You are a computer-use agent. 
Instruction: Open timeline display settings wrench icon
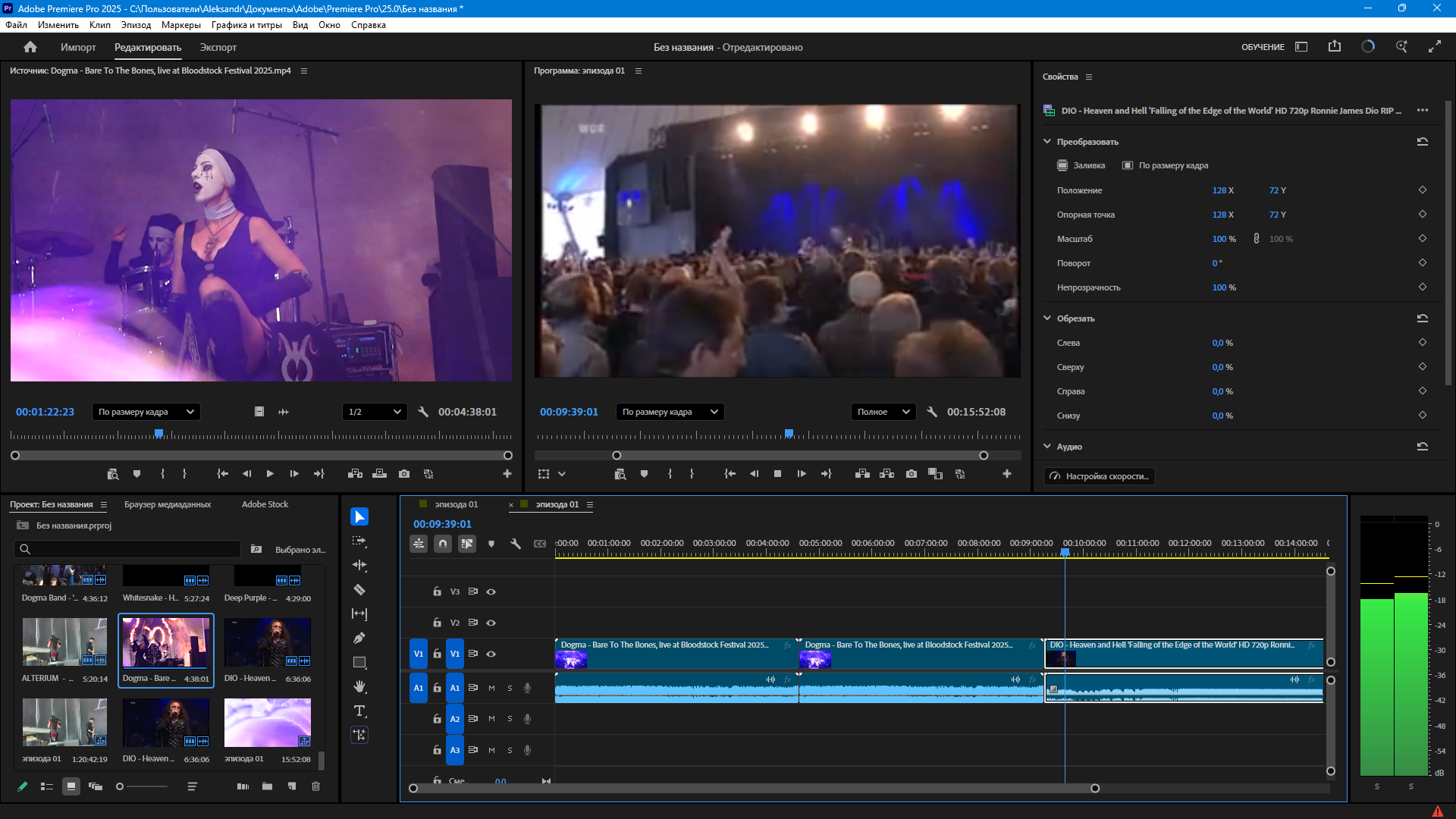[x=516, y=544]
